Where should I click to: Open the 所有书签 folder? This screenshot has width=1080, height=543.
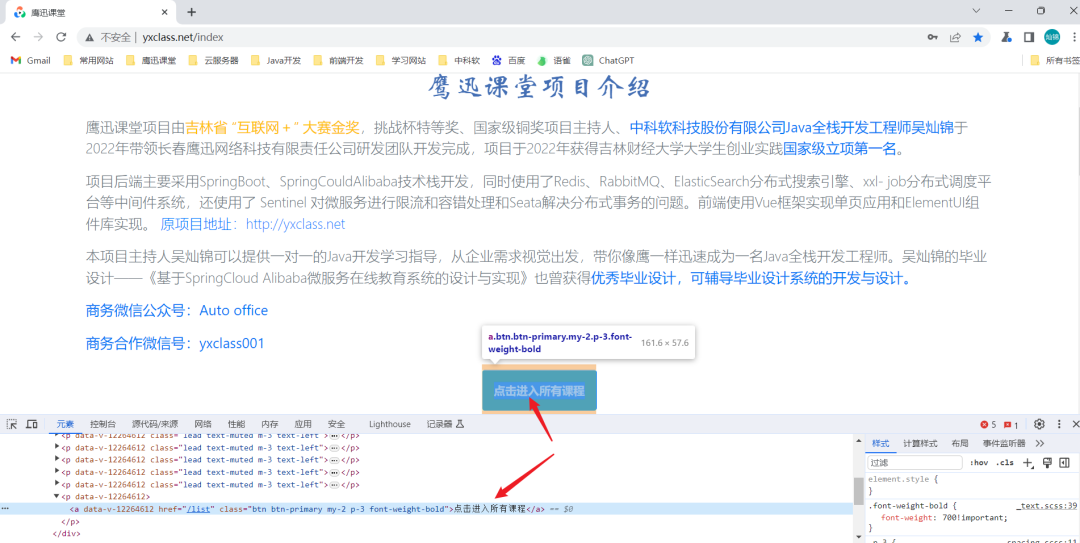[1055, 60]
